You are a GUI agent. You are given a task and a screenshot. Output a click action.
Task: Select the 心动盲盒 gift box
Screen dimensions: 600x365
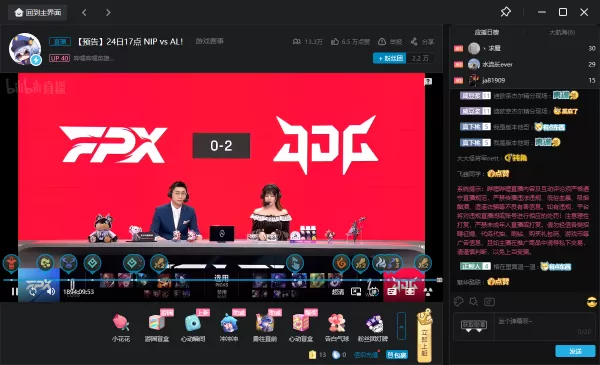[x=301, y=327]
